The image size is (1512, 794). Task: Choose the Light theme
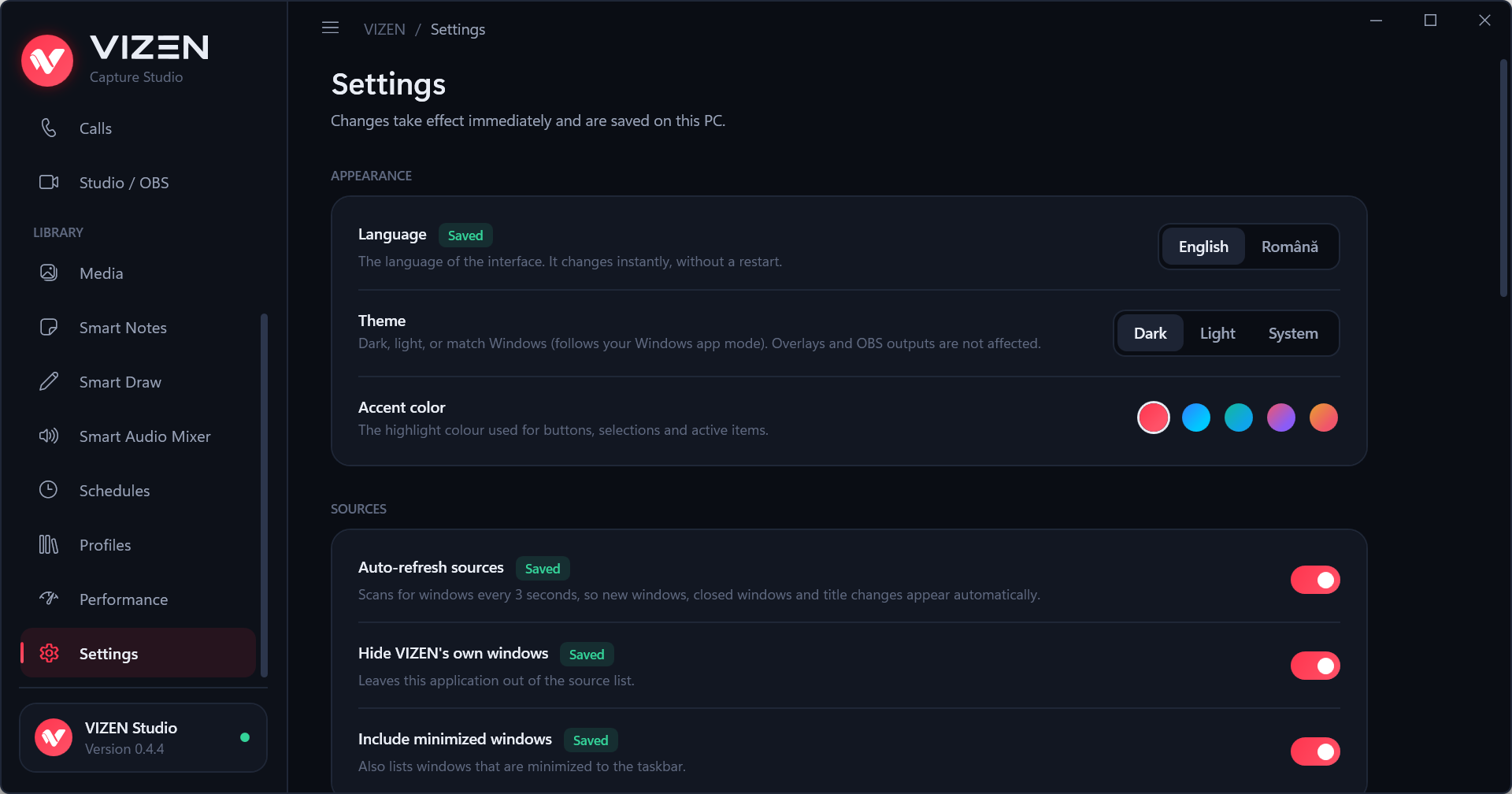point(1217,333)
